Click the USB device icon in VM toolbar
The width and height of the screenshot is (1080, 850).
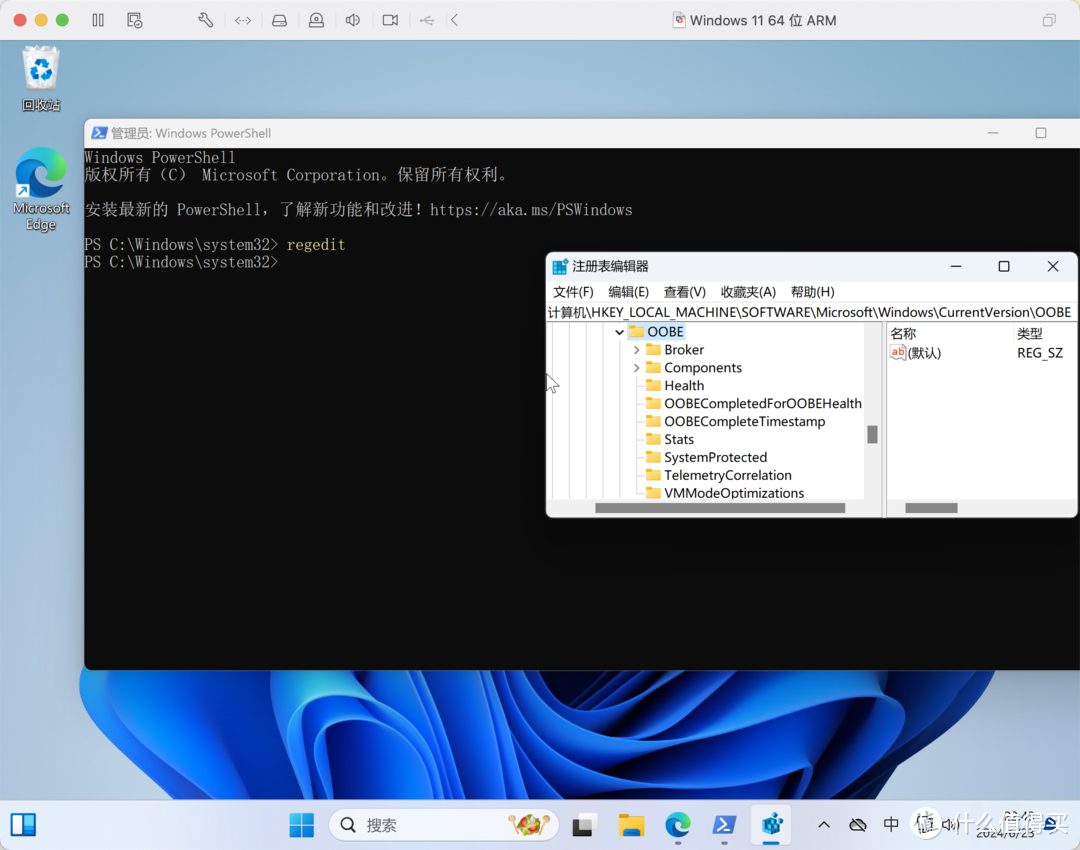pos(426,20)
